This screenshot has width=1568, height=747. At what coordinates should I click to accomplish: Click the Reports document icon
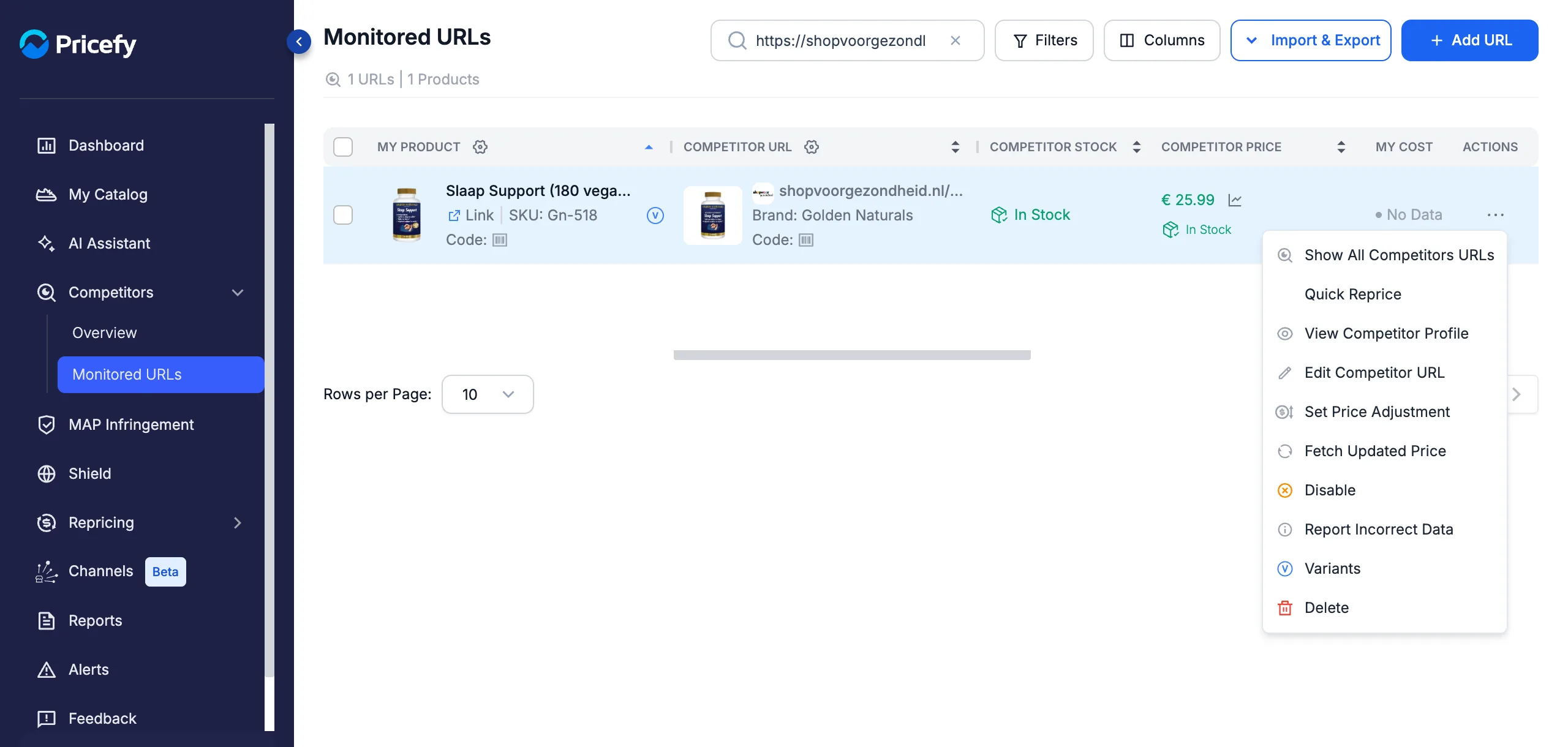pos(47,621)
